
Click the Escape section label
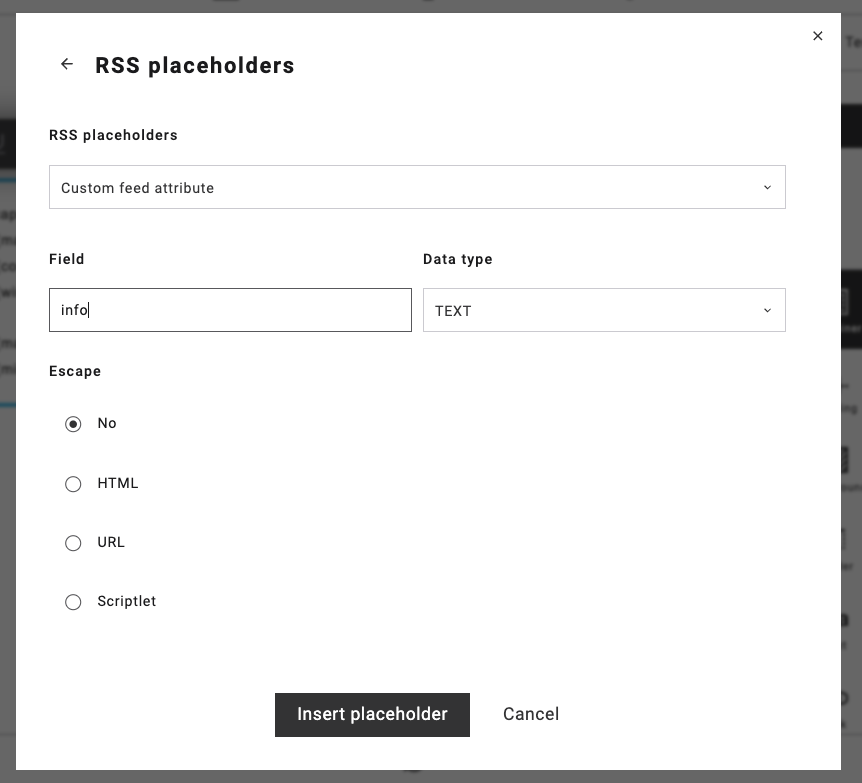[75, 371]
